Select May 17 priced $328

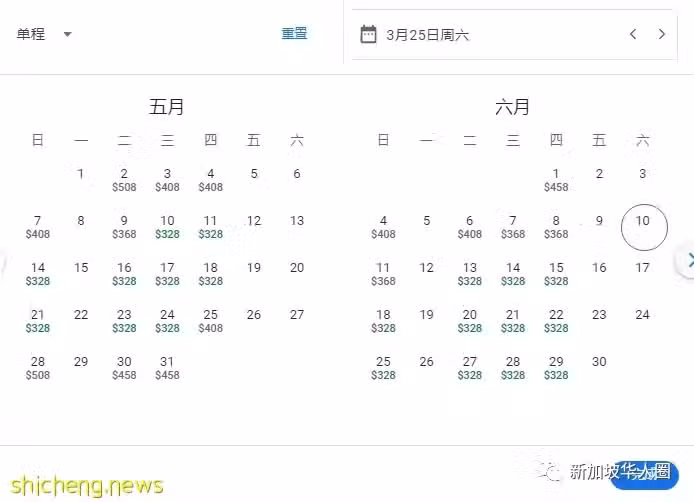point(167,274)
